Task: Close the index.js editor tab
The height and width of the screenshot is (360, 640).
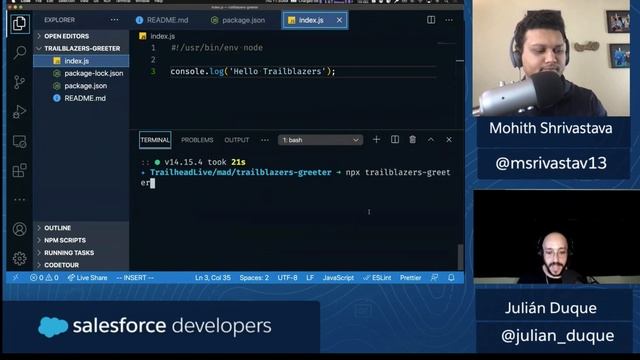Action: point(339,20)
